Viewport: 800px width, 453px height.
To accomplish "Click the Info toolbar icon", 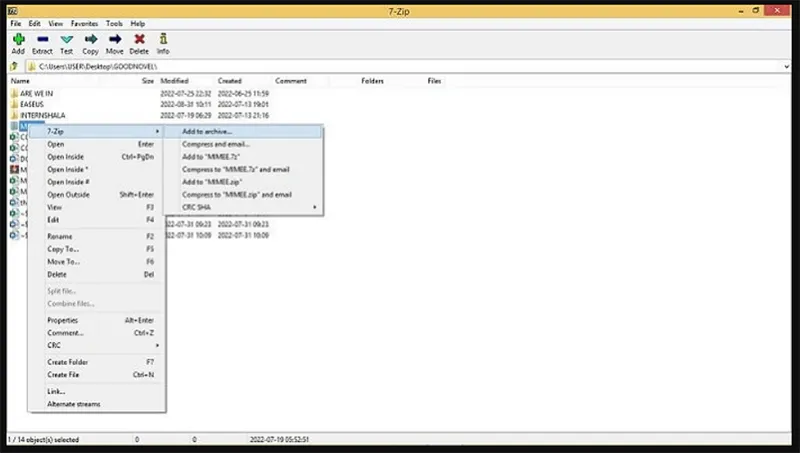I will 163,39.
